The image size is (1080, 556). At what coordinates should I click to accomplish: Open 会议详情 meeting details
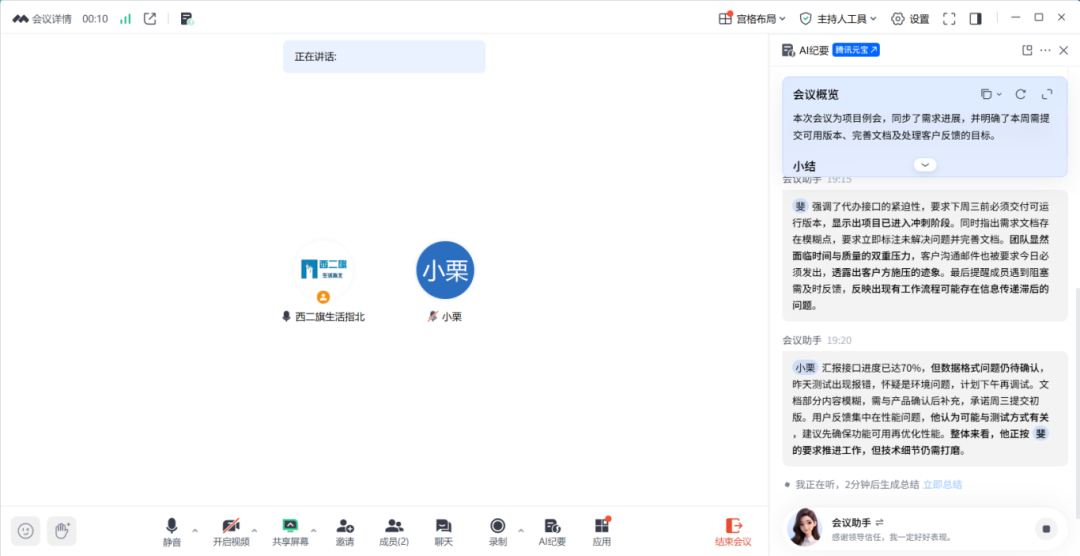tap(42, 19)
